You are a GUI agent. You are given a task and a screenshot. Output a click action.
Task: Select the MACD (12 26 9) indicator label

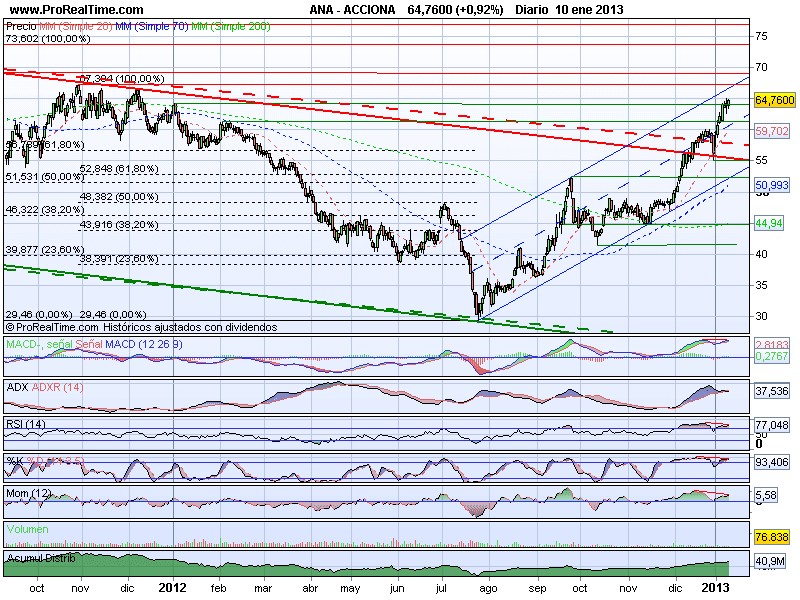[144, 344]
